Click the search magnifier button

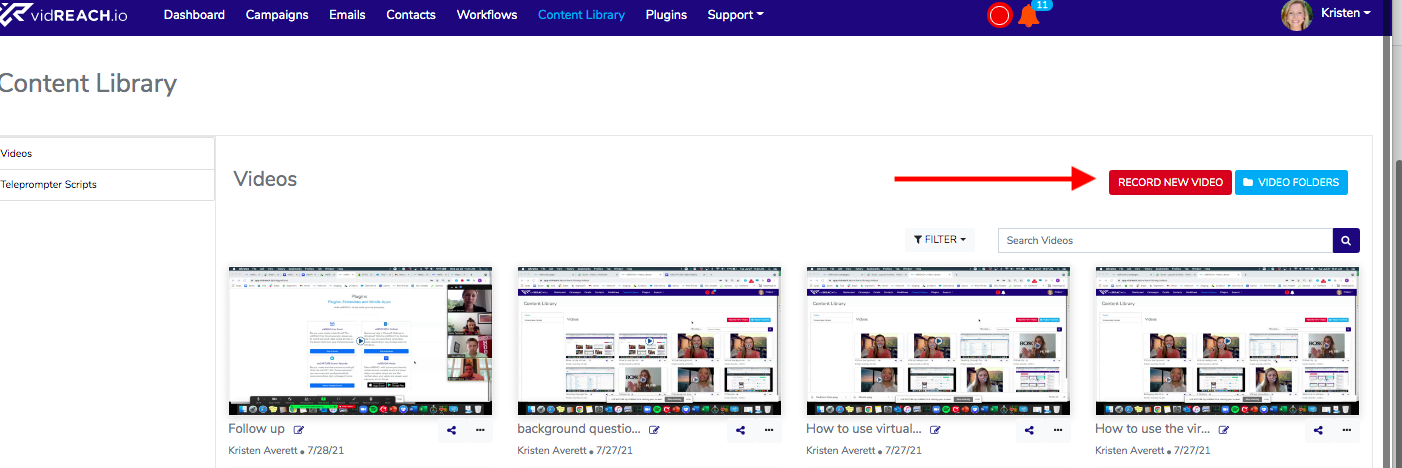click(x=1346, y=240)
